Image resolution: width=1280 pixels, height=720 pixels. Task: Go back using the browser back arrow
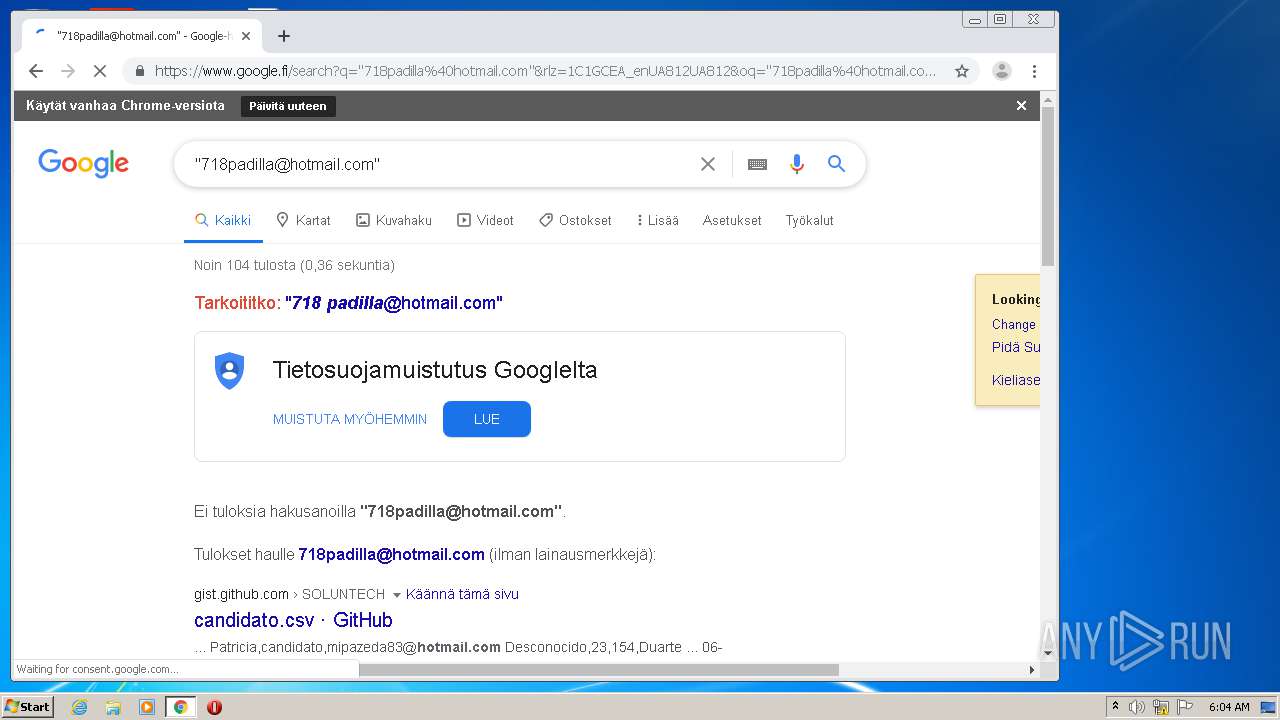point(36,71)
